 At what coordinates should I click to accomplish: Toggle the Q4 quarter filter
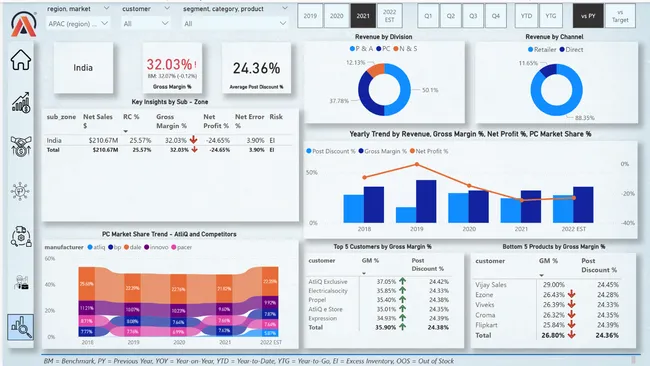pos(495,16)
